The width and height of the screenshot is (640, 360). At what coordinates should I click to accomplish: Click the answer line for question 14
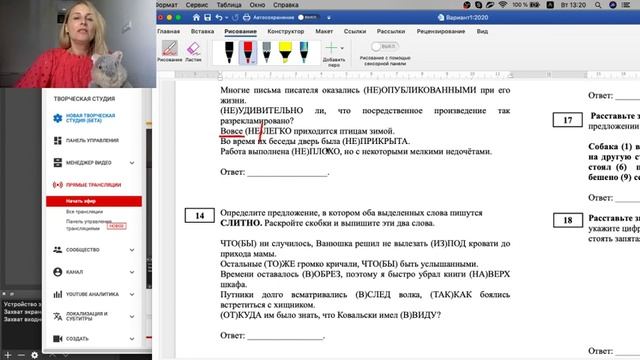coord(285,336)
